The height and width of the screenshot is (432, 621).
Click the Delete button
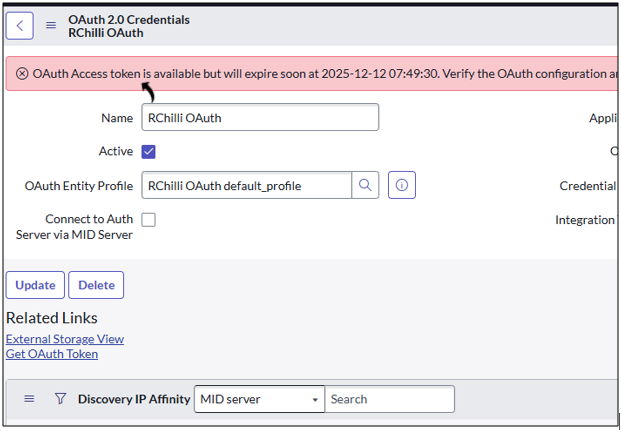[96, 285]
